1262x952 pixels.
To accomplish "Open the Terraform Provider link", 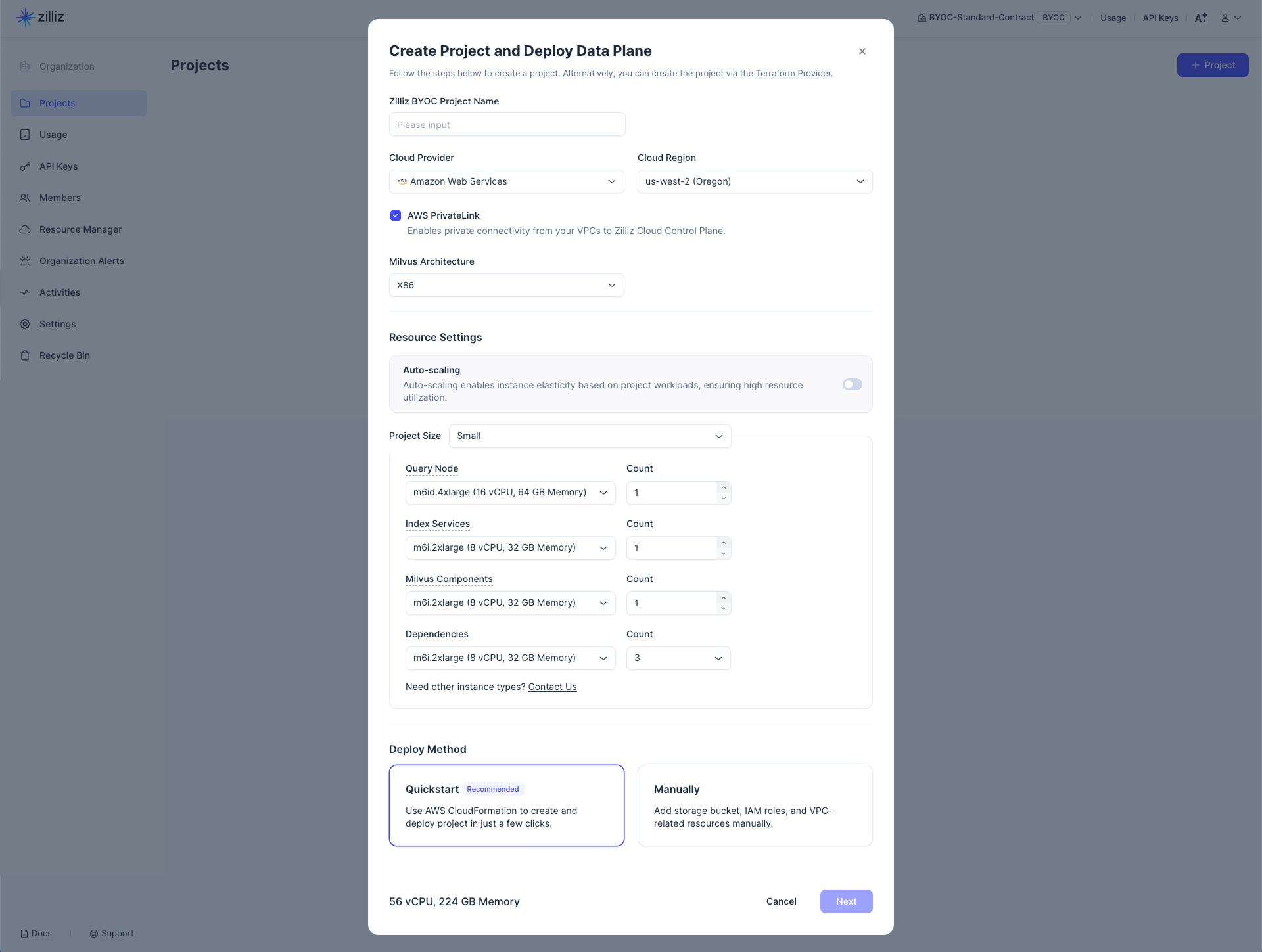I will point(793,73).
